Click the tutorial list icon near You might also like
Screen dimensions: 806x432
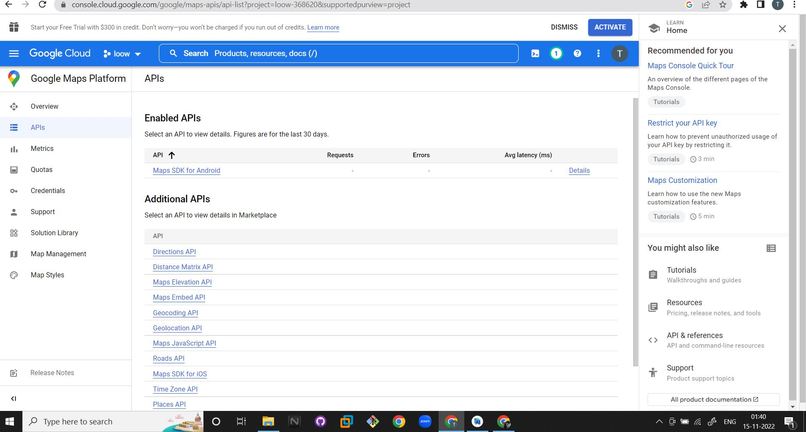[x=771, y=248]
